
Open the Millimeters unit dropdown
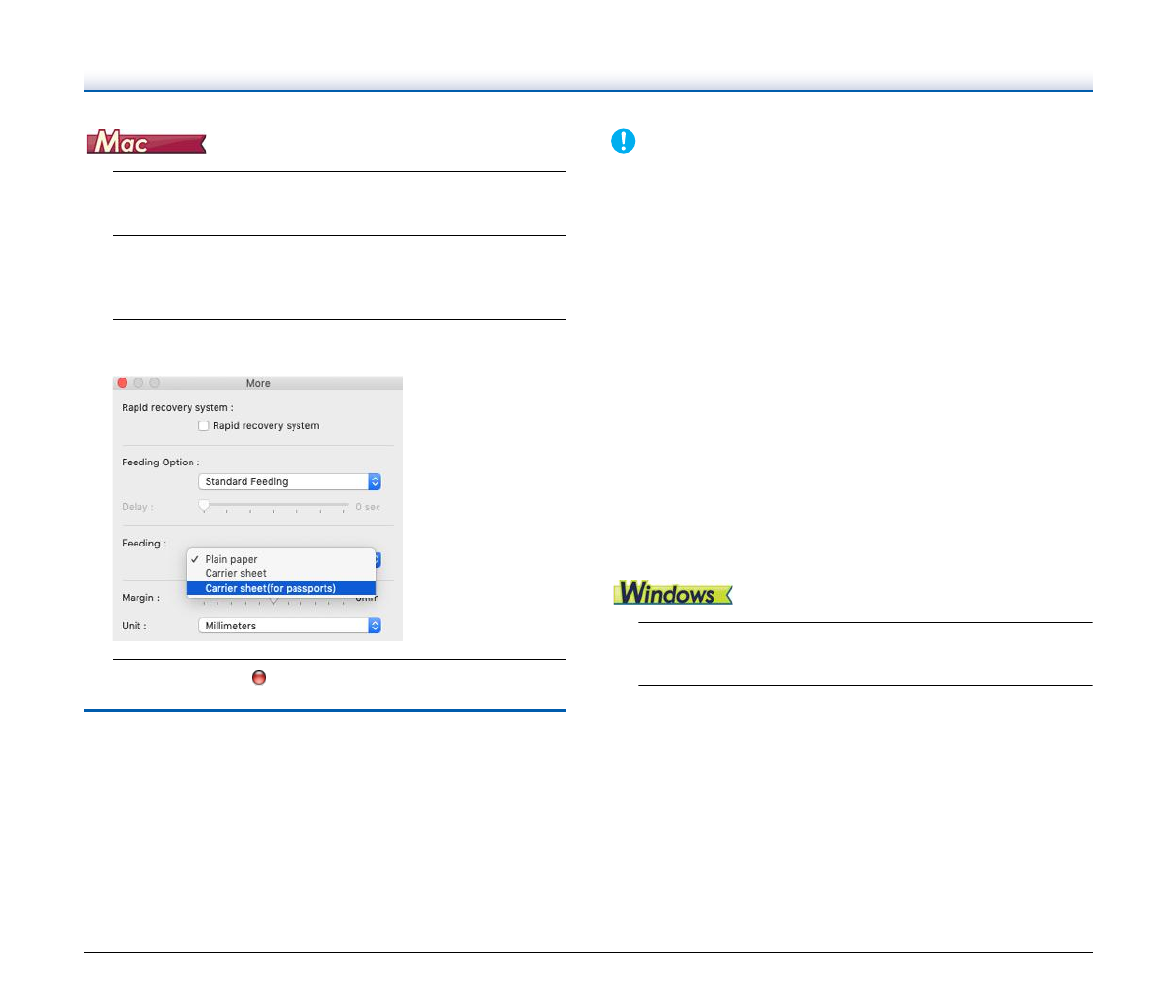point(289,626)
